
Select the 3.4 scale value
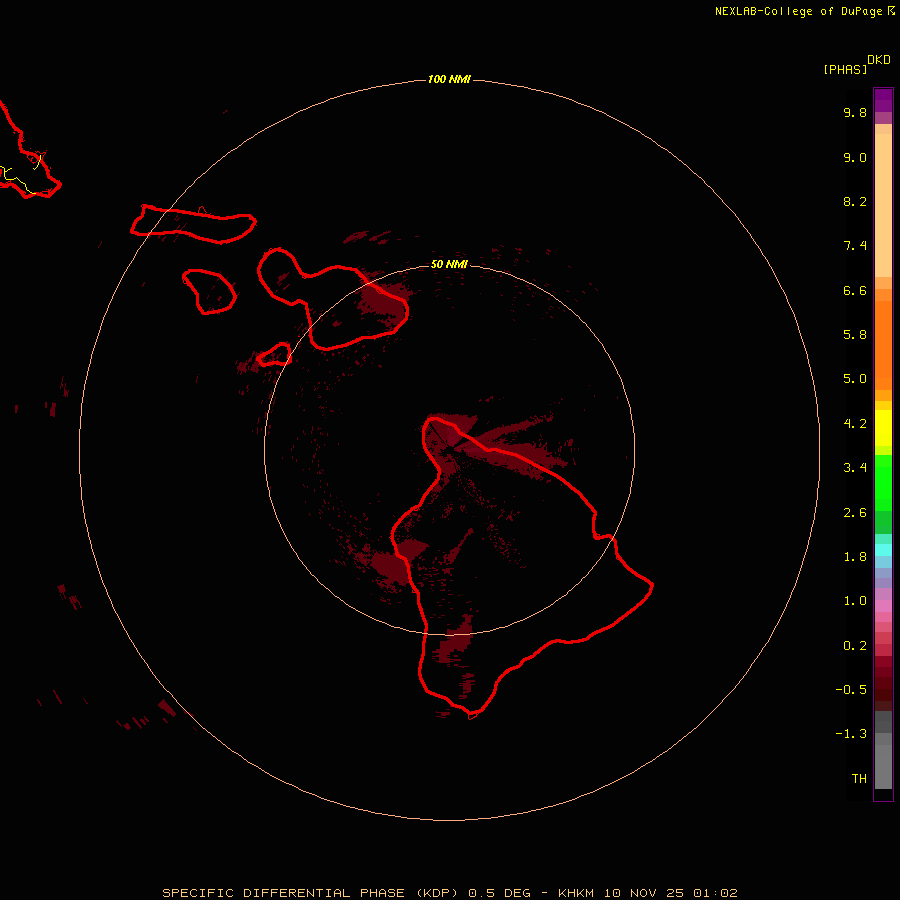(855, 468)
